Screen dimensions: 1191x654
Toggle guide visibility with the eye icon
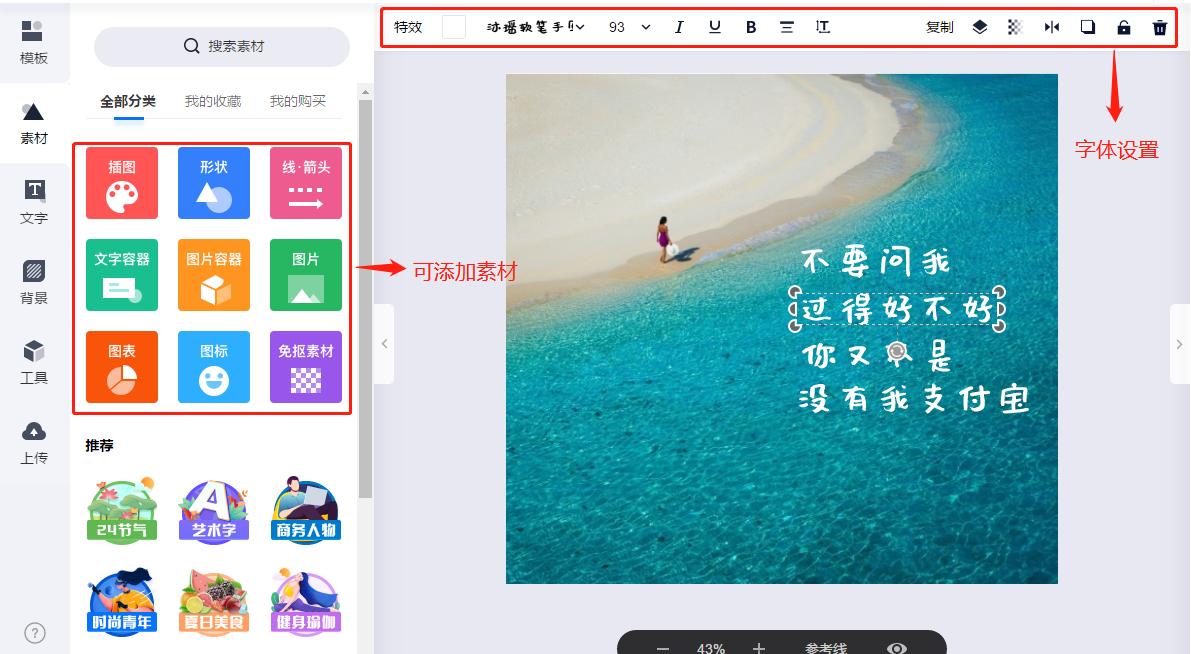pyautogui.click(x=895, y=648)
